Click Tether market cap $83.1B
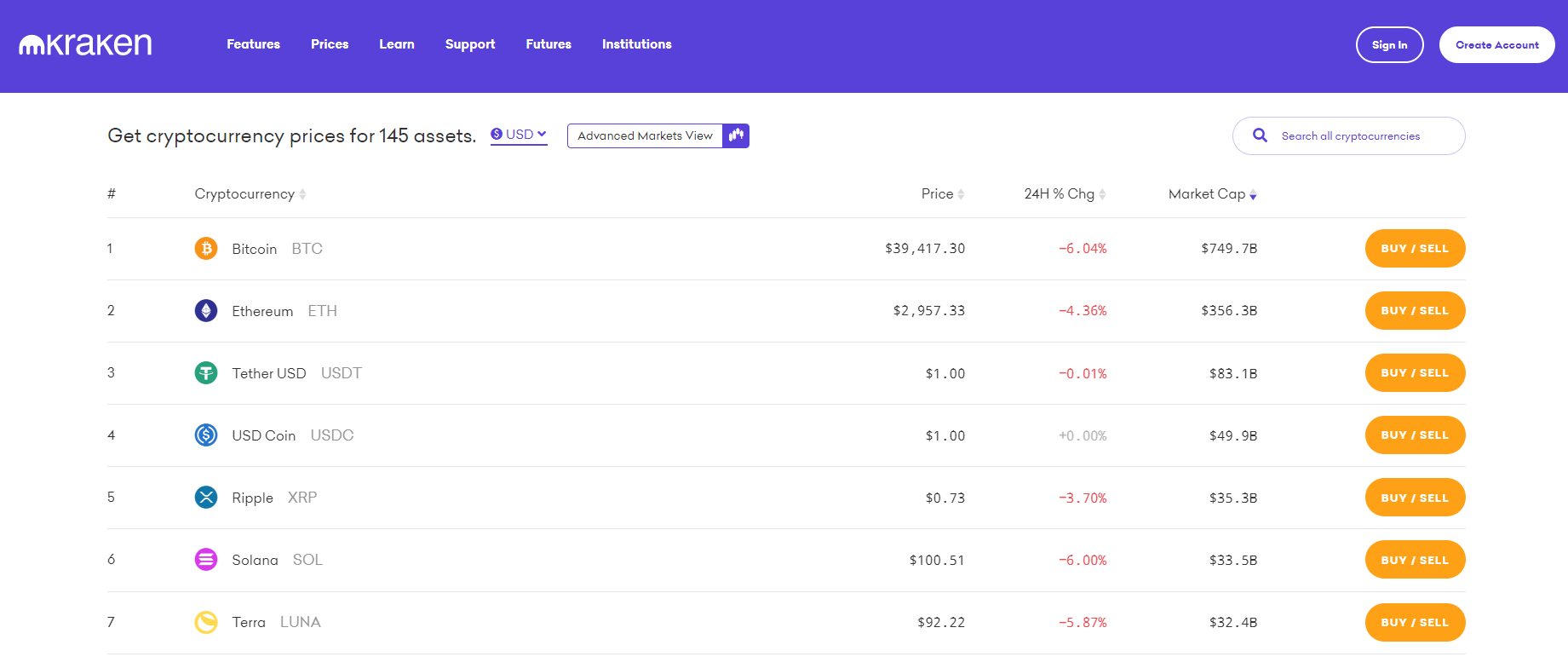1568x668 pixels. [1233, 373]
